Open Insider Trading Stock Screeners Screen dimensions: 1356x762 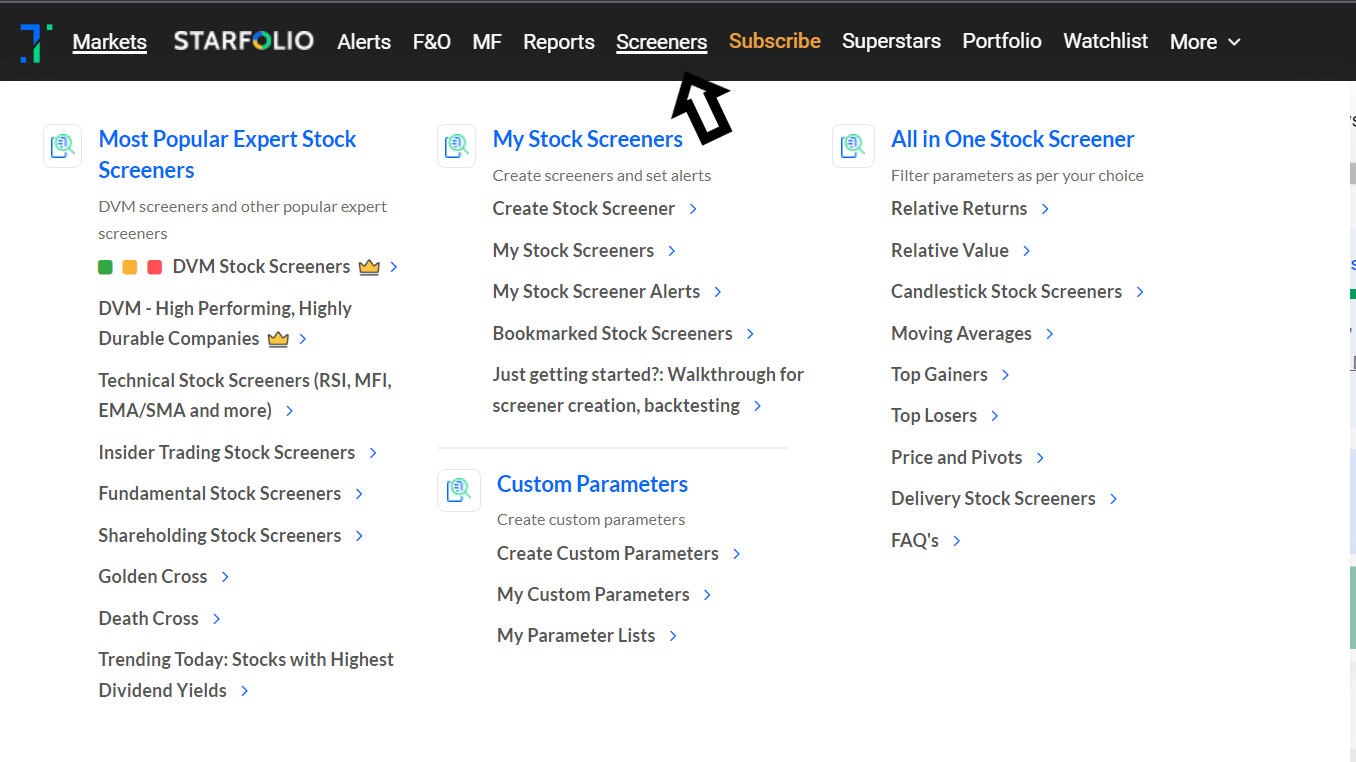tap(226, 453)
